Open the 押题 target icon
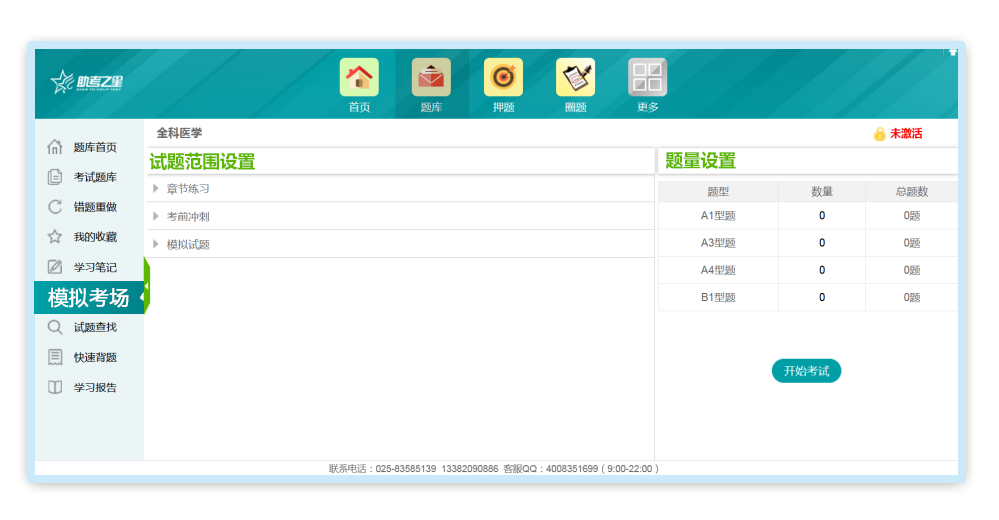Screen dimensions: 999x520 503,78
